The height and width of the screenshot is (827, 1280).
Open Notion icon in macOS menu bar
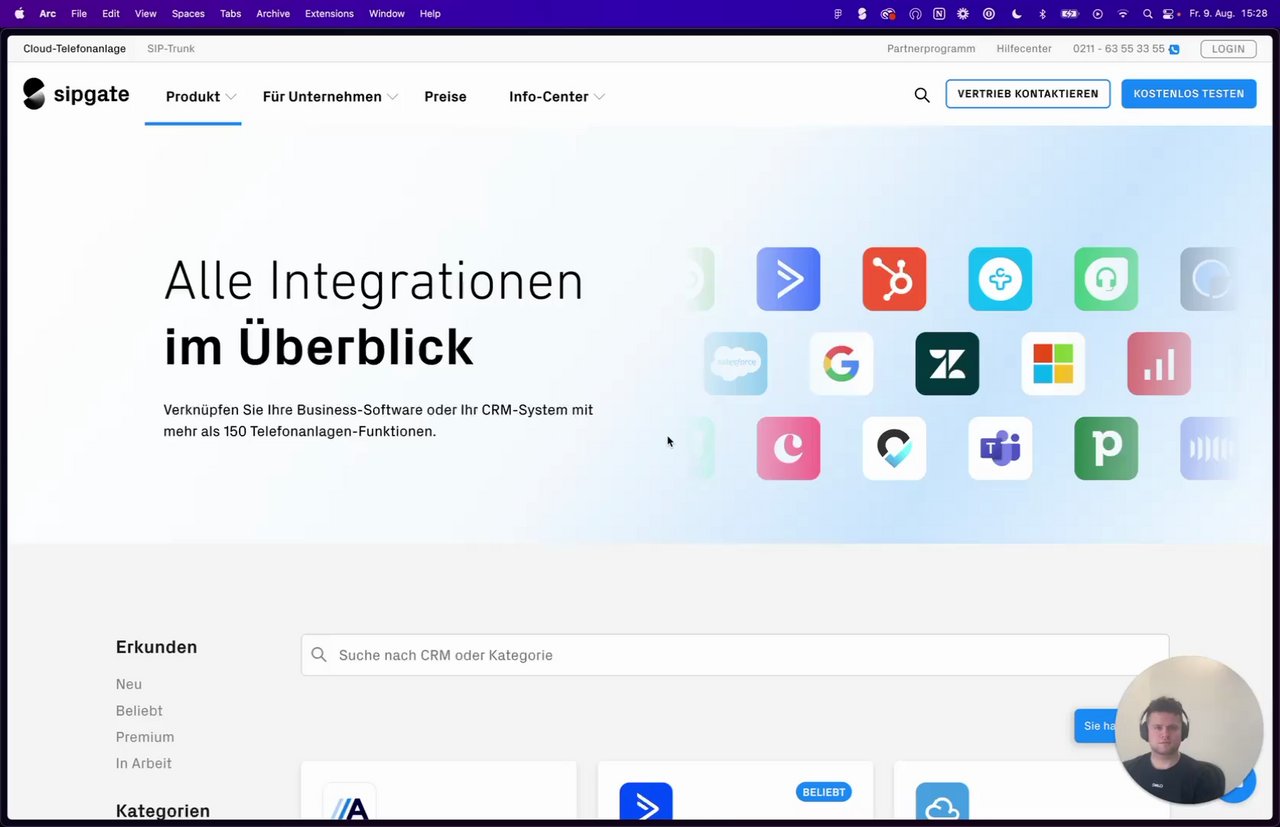pyautogui.click(x=939, y=14)
